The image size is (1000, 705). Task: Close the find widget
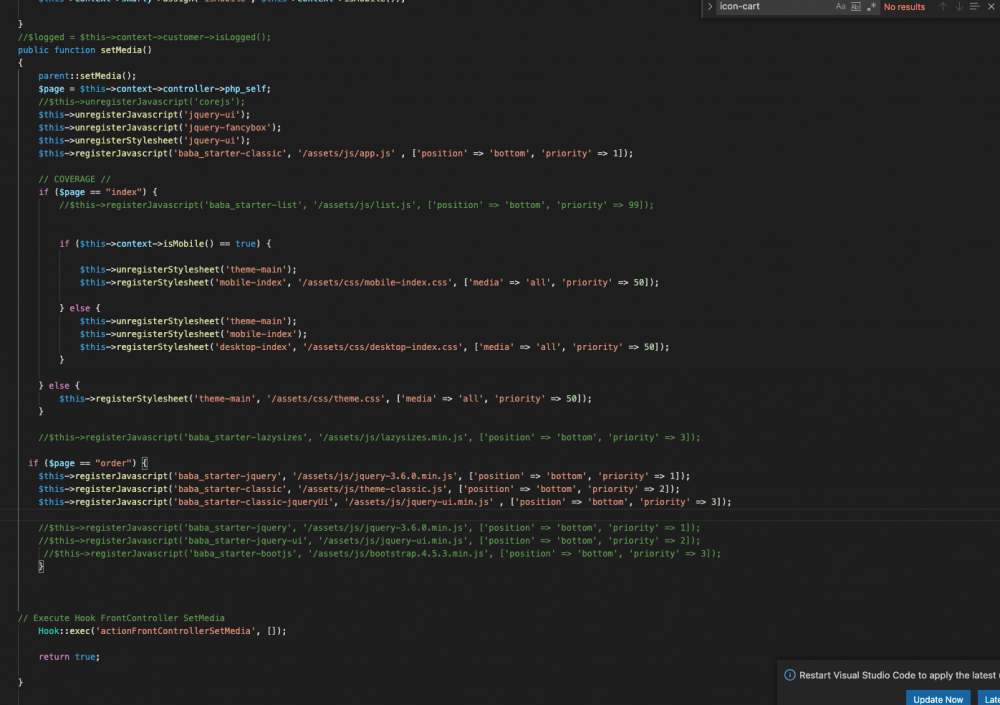click(x=992, y=7)
